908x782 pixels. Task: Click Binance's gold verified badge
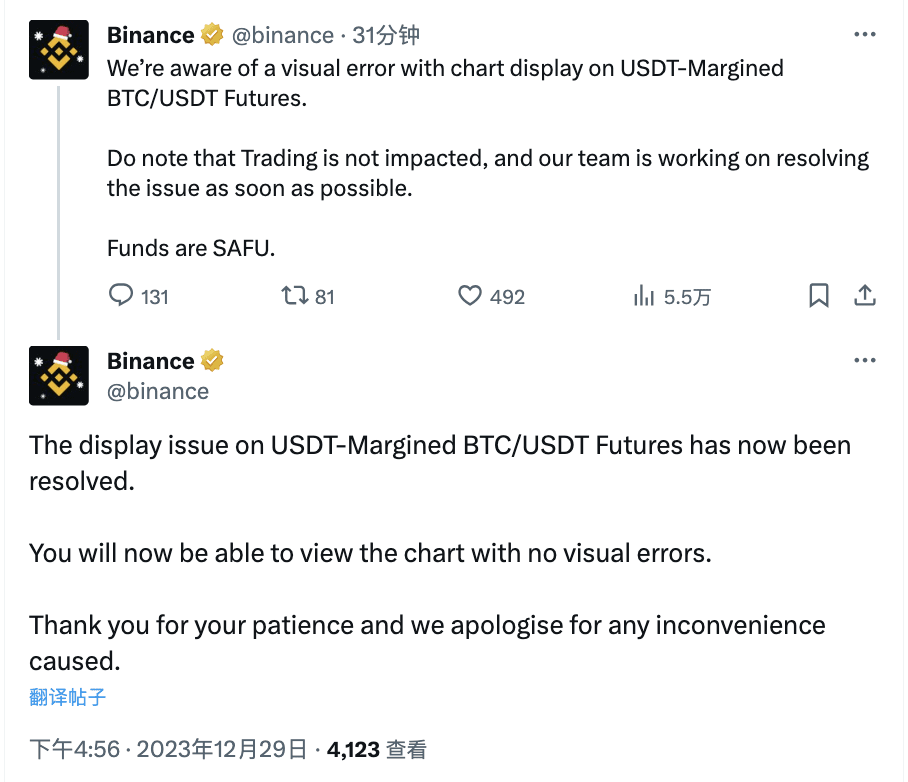[211, 34]
